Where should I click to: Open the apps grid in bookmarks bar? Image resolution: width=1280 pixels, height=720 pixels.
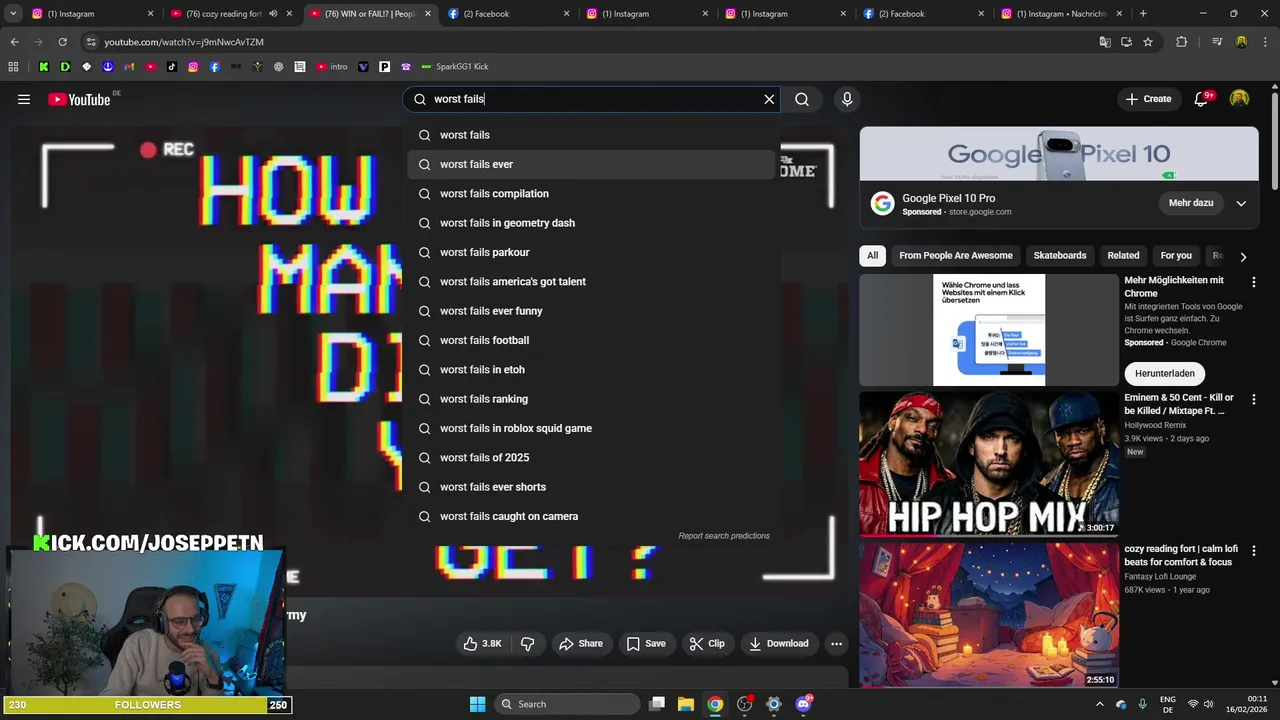coord(13,67)
